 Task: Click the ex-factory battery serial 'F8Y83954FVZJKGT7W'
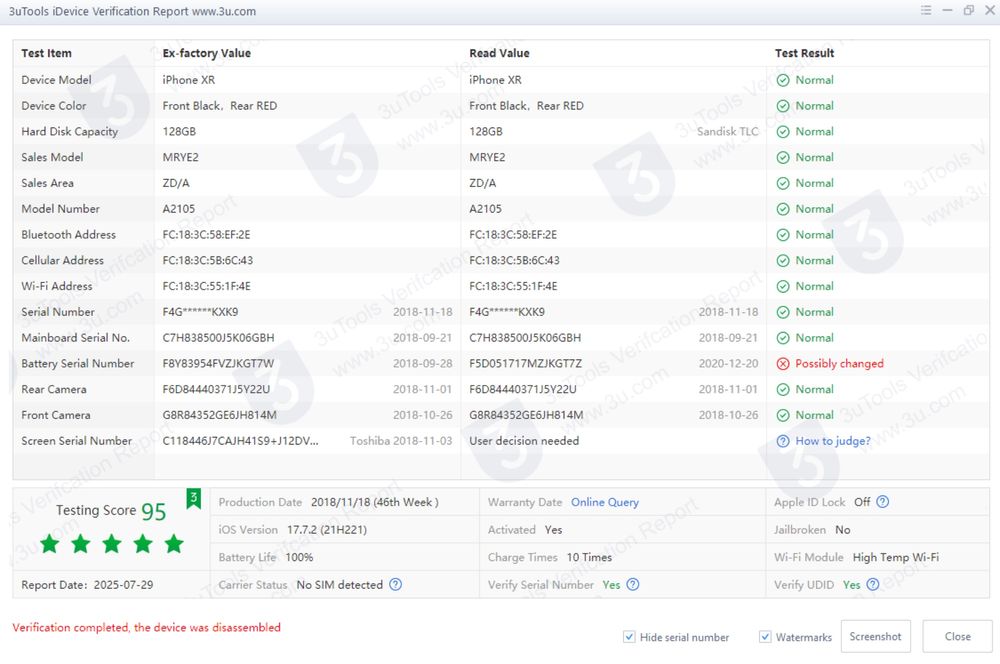218,364
